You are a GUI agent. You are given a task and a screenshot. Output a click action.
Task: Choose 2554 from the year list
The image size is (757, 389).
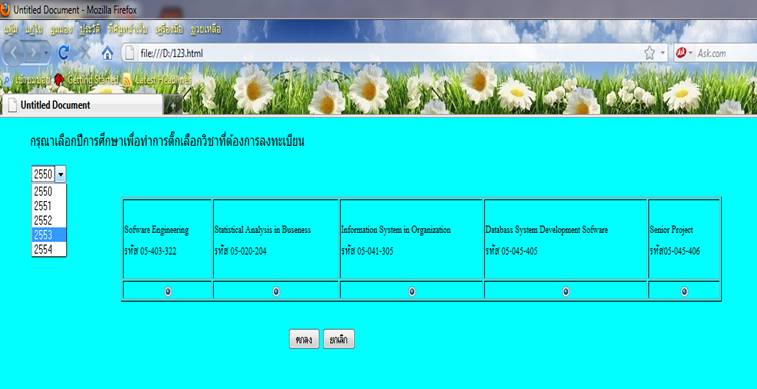[49, 250]
